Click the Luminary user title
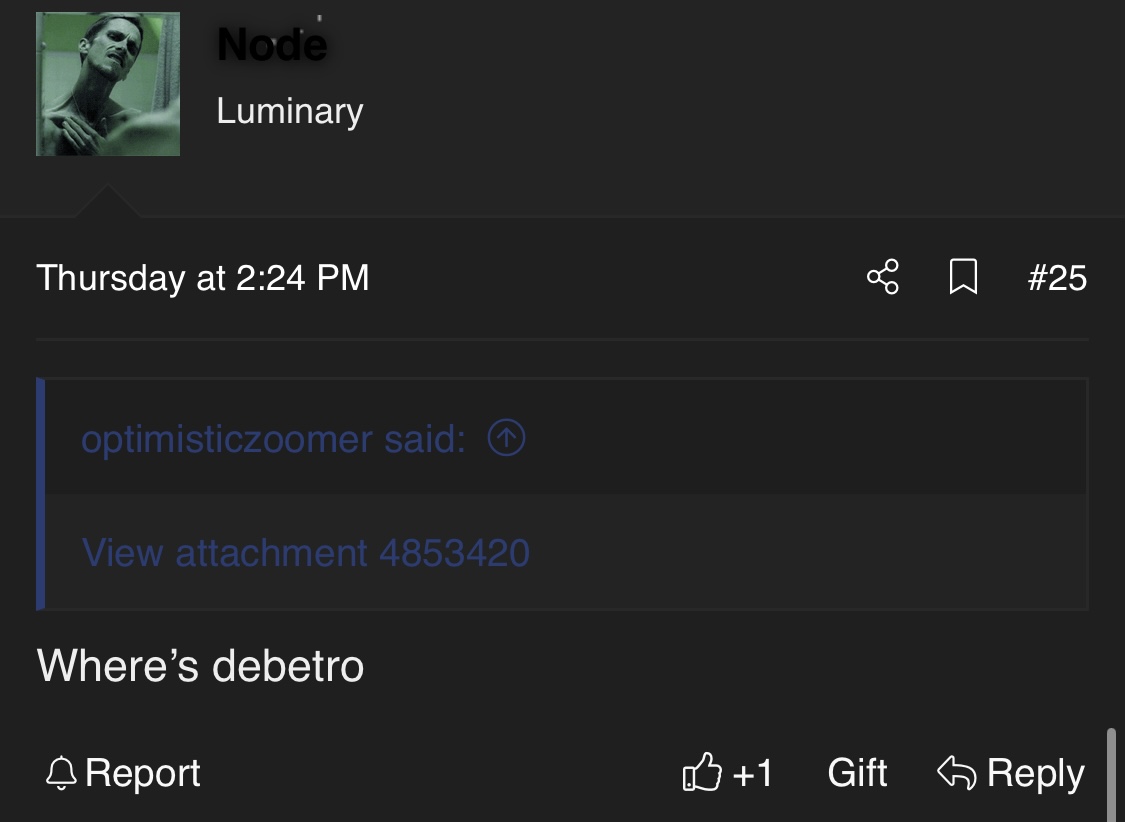Screen dimensions: 1125x822 tap(289, 111)
